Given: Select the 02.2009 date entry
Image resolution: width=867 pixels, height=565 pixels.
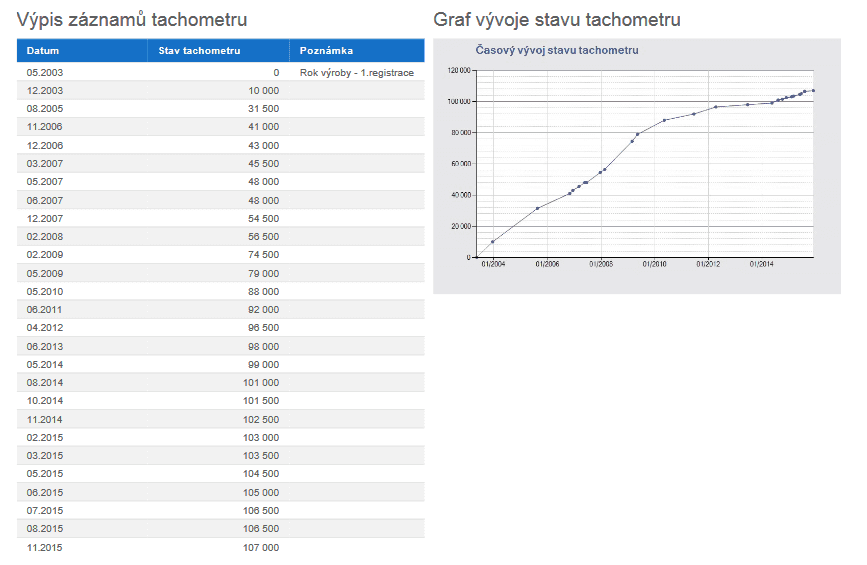Looking at the screenshot, I should click(x=45, y=255).
